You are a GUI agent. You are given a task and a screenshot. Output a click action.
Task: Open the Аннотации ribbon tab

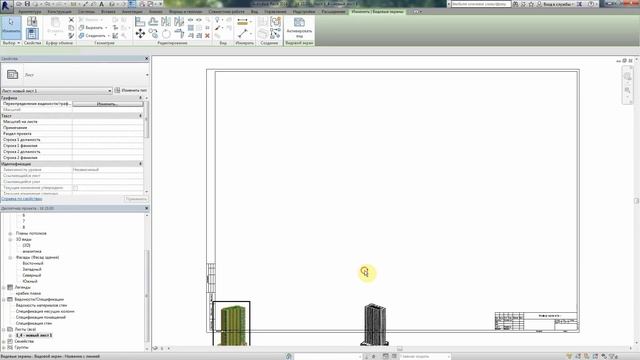tap(132, 12)
